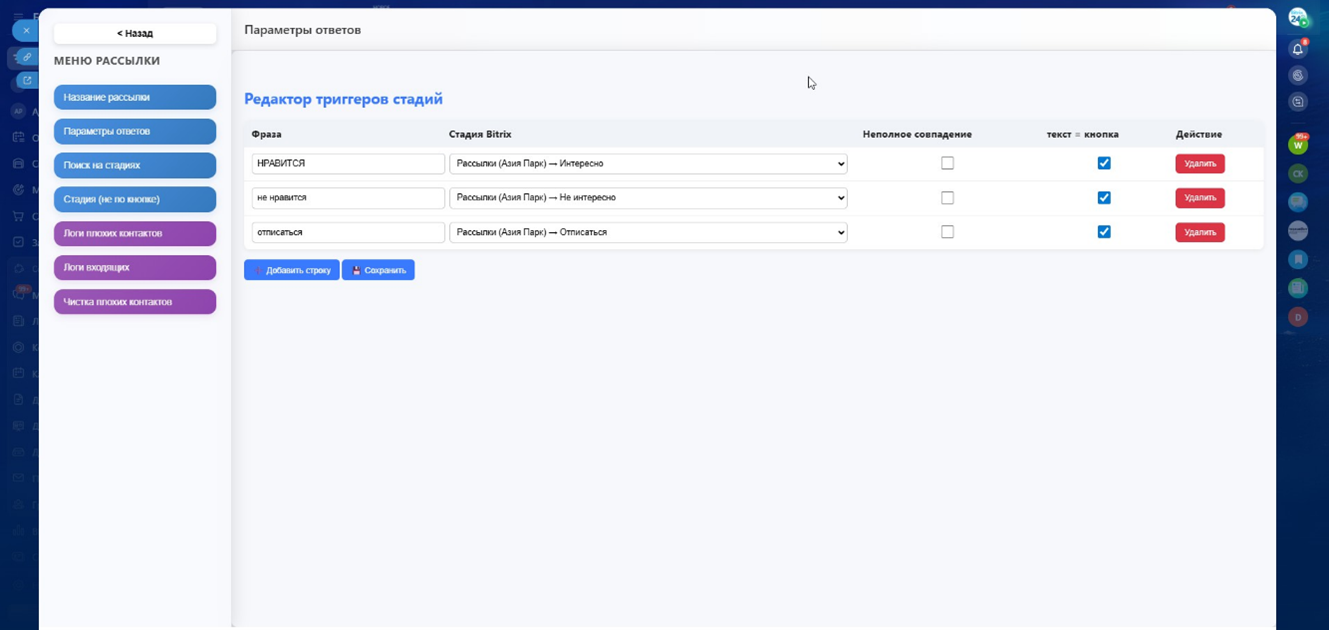Click Неполное совпадение column header

coord(917,134)
